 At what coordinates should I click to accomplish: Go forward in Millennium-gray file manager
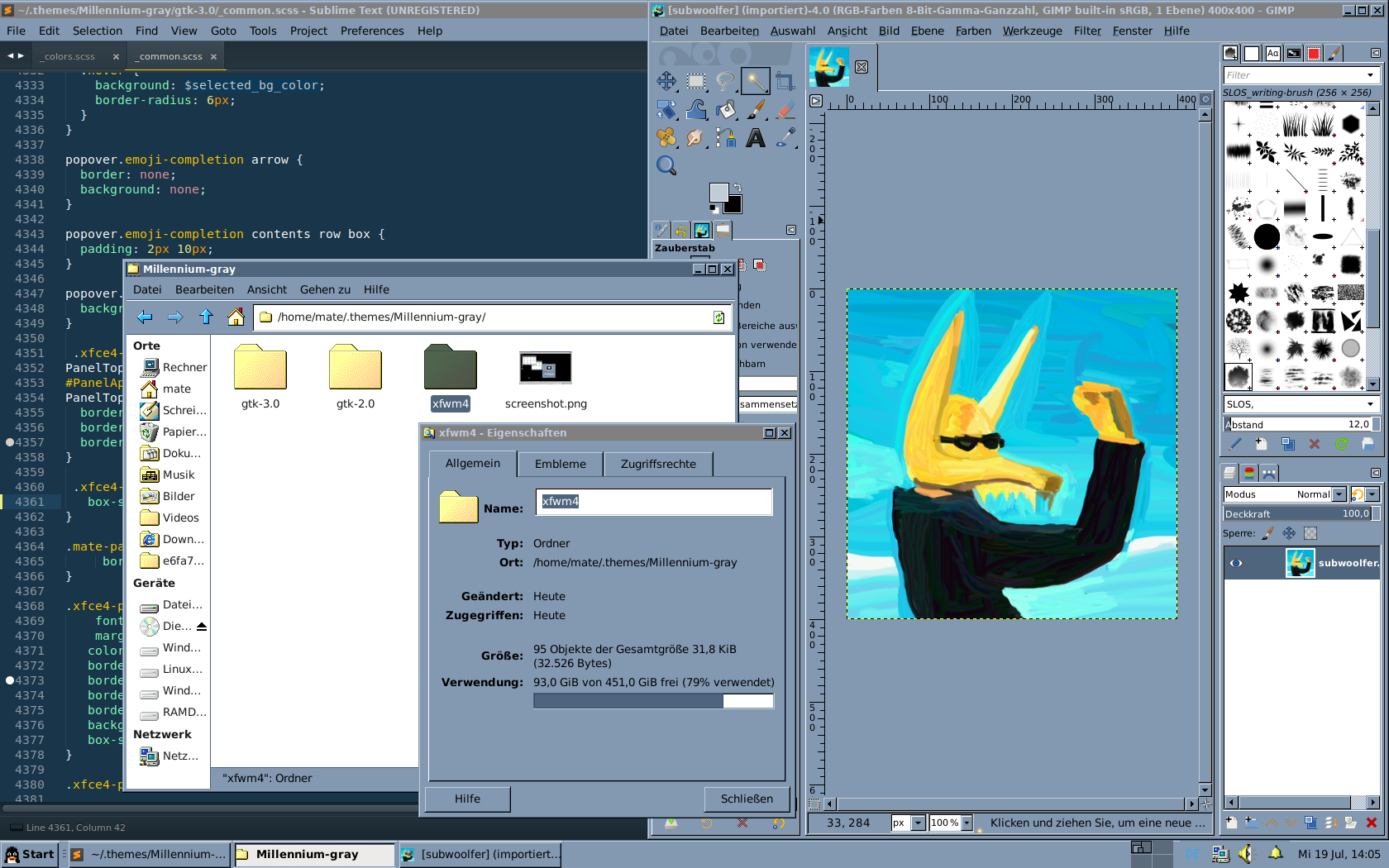(x=175, y=317)
